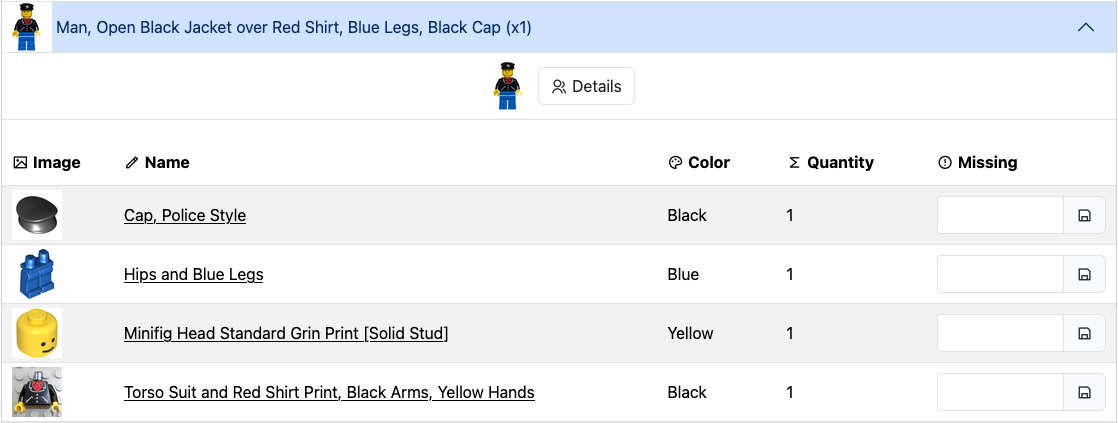Open Minifig Head Standard Grin Print link
Image resolution: width=1118 pixels, height=423 pixels.
(286, 333)
